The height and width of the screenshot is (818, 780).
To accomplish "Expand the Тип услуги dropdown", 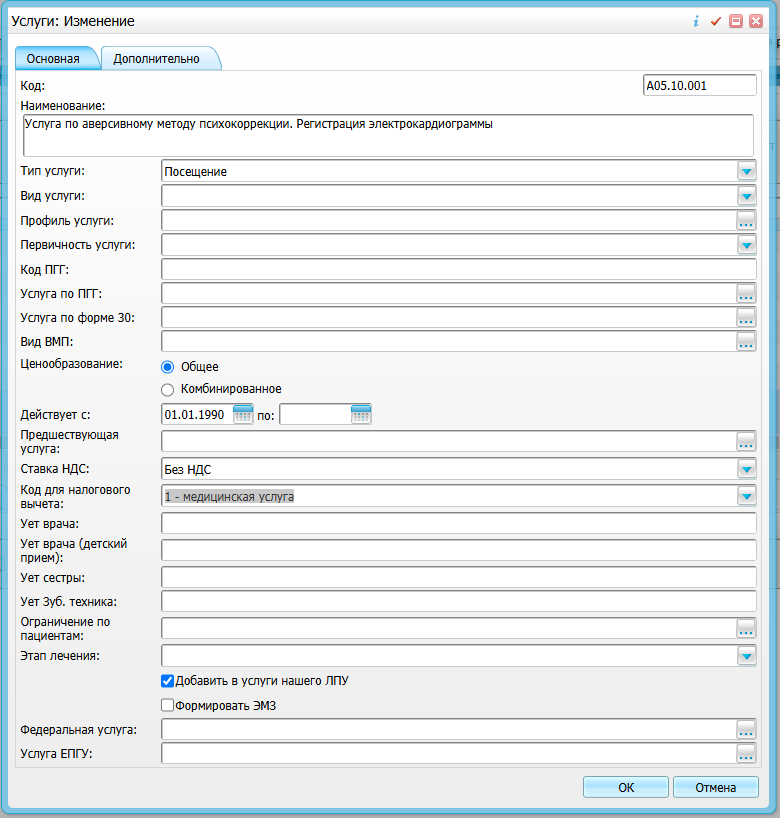I will tap(746, 172).
